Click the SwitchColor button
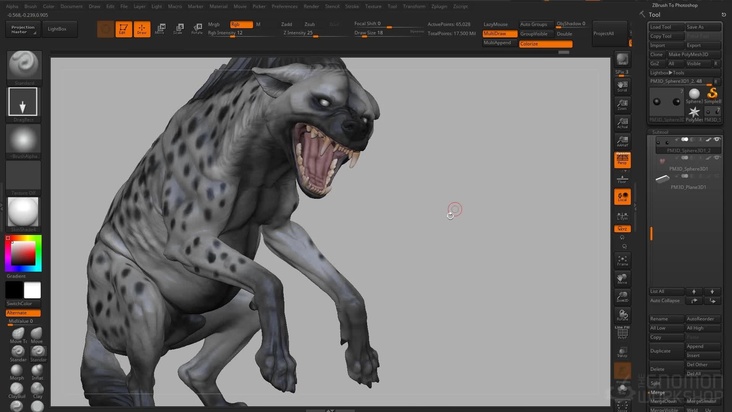The width and height of the screenshot is (732, 412). (23, 304)
